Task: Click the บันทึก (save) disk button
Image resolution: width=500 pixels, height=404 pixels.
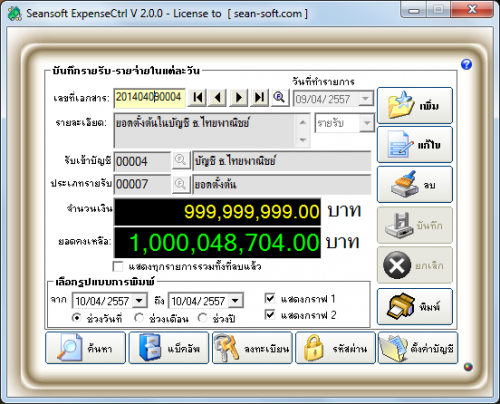Action: (x=415, y=225)
